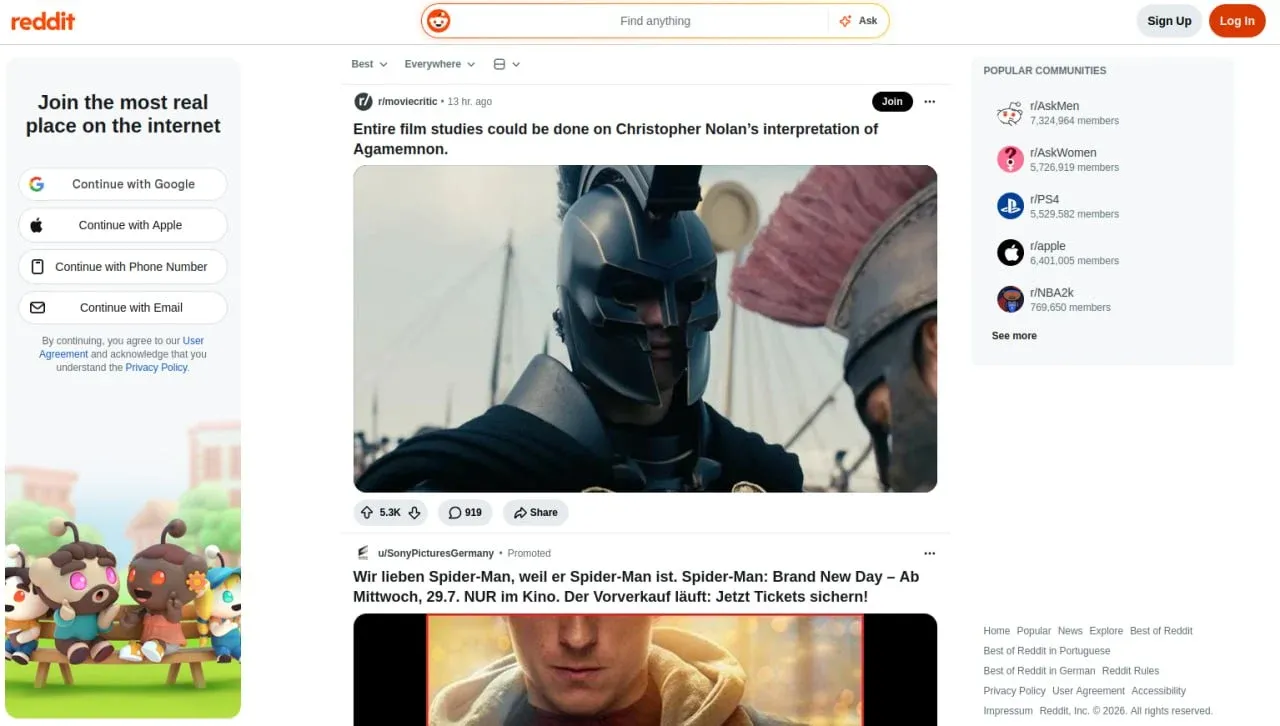Click the SonyPicturesGermany avatar icon

(x=362, y=553)
